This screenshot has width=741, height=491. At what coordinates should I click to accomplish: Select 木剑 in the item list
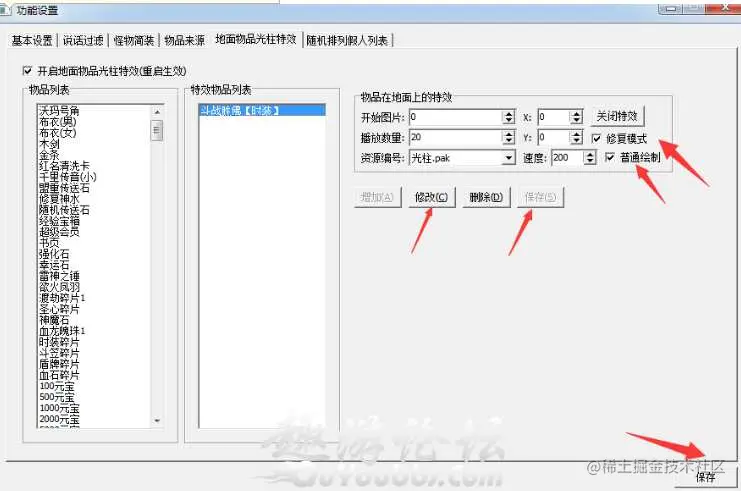tap(49, 144)
